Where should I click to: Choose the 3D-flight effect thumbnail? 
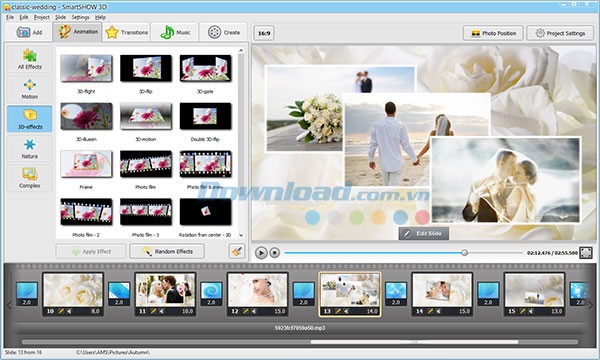pyautogui.click(x=86, y=68)
